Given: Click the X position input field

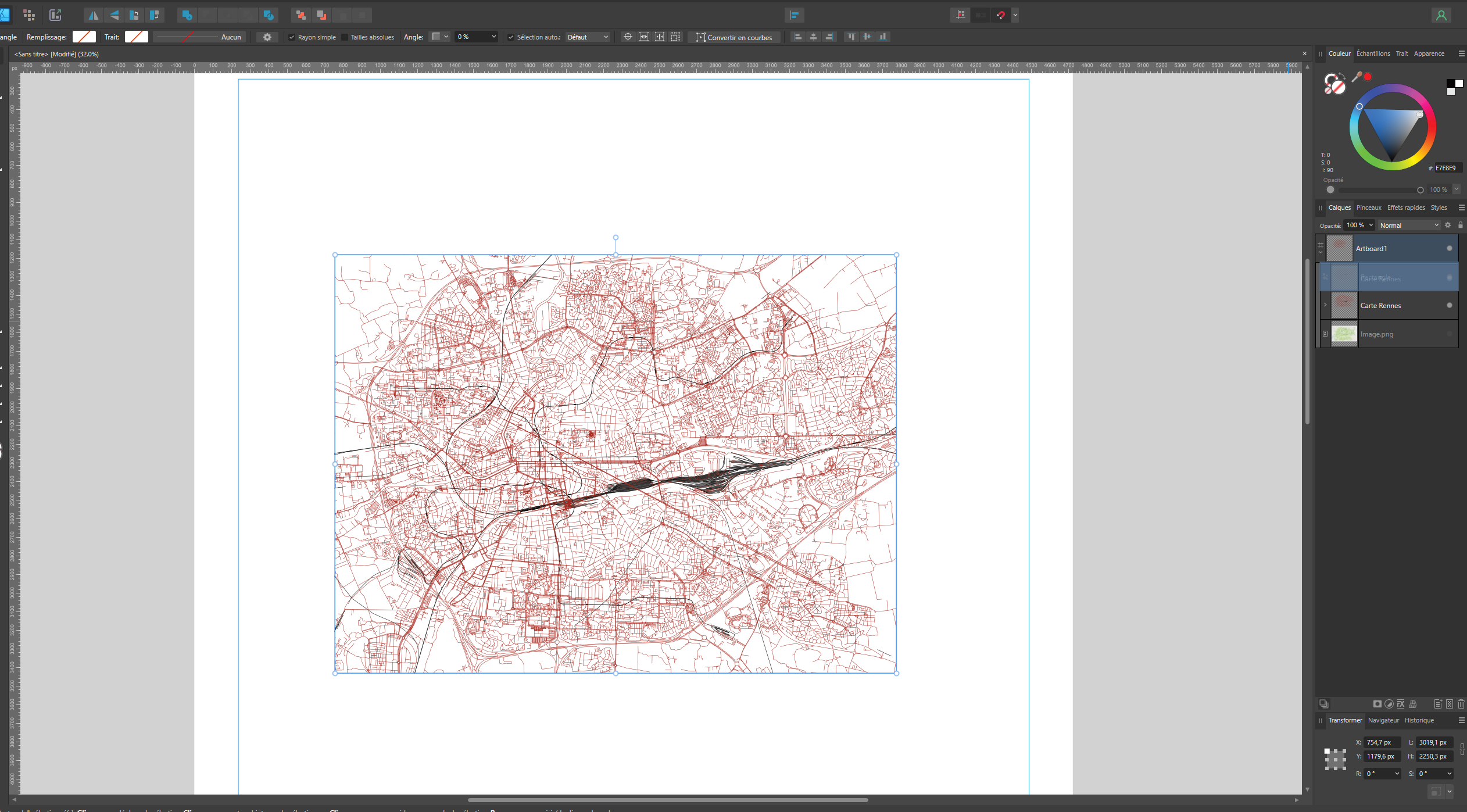Looking at the screenshot, I should (1382, 742).
